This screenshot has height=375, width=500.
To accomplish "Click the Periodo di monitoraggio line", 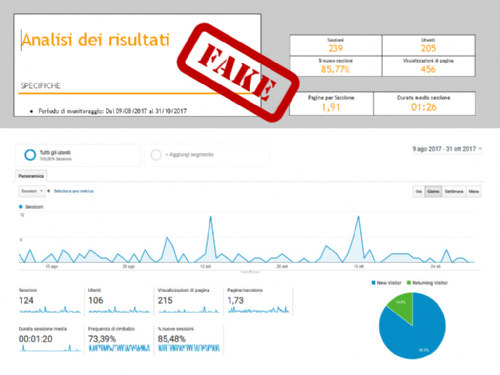I will pyautogui.click(x=112, y=111).
